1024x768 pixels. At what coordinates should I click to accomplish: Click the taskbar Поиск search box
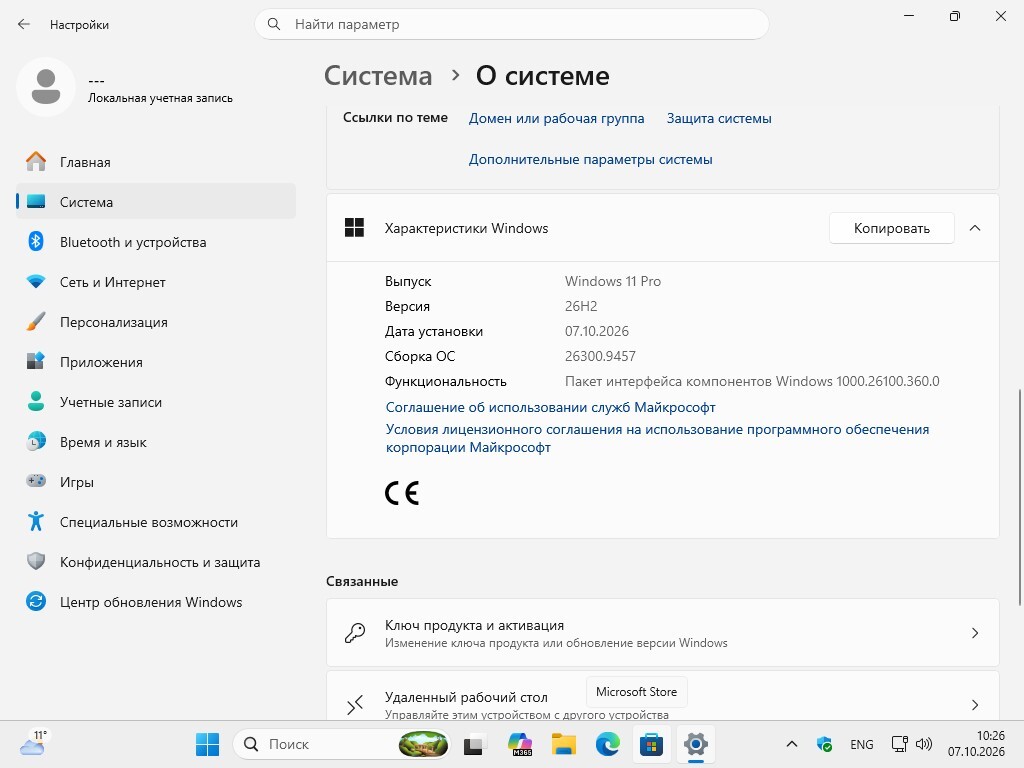tap(341, 744)
